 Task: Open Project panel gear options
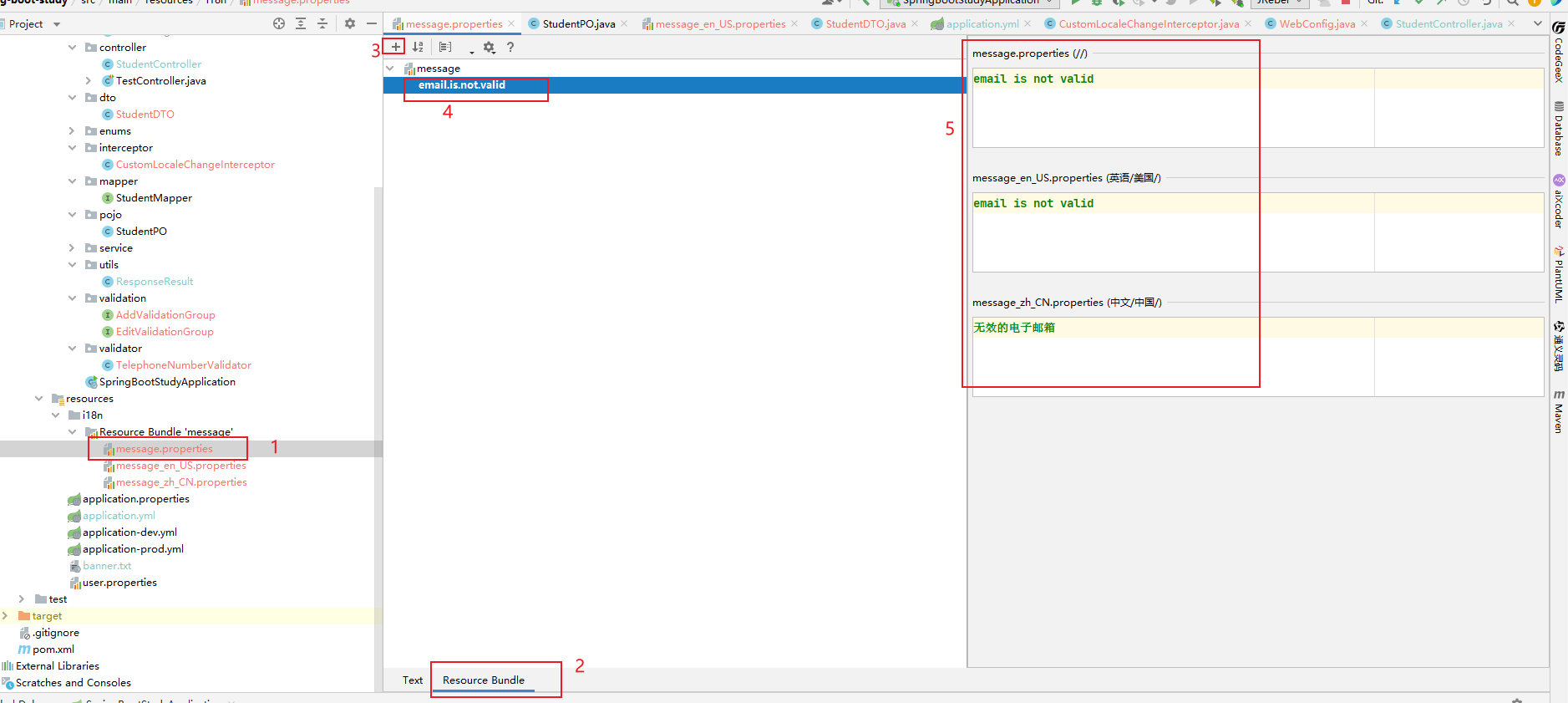click(x=350, y=23)
